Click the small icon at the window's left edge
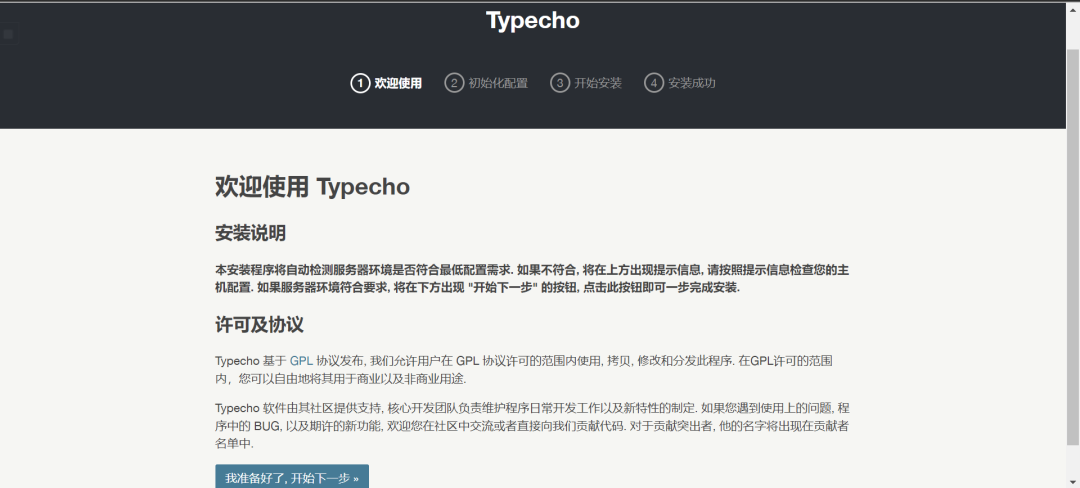The image size is (1080, 488). click(x=8, y=34)
